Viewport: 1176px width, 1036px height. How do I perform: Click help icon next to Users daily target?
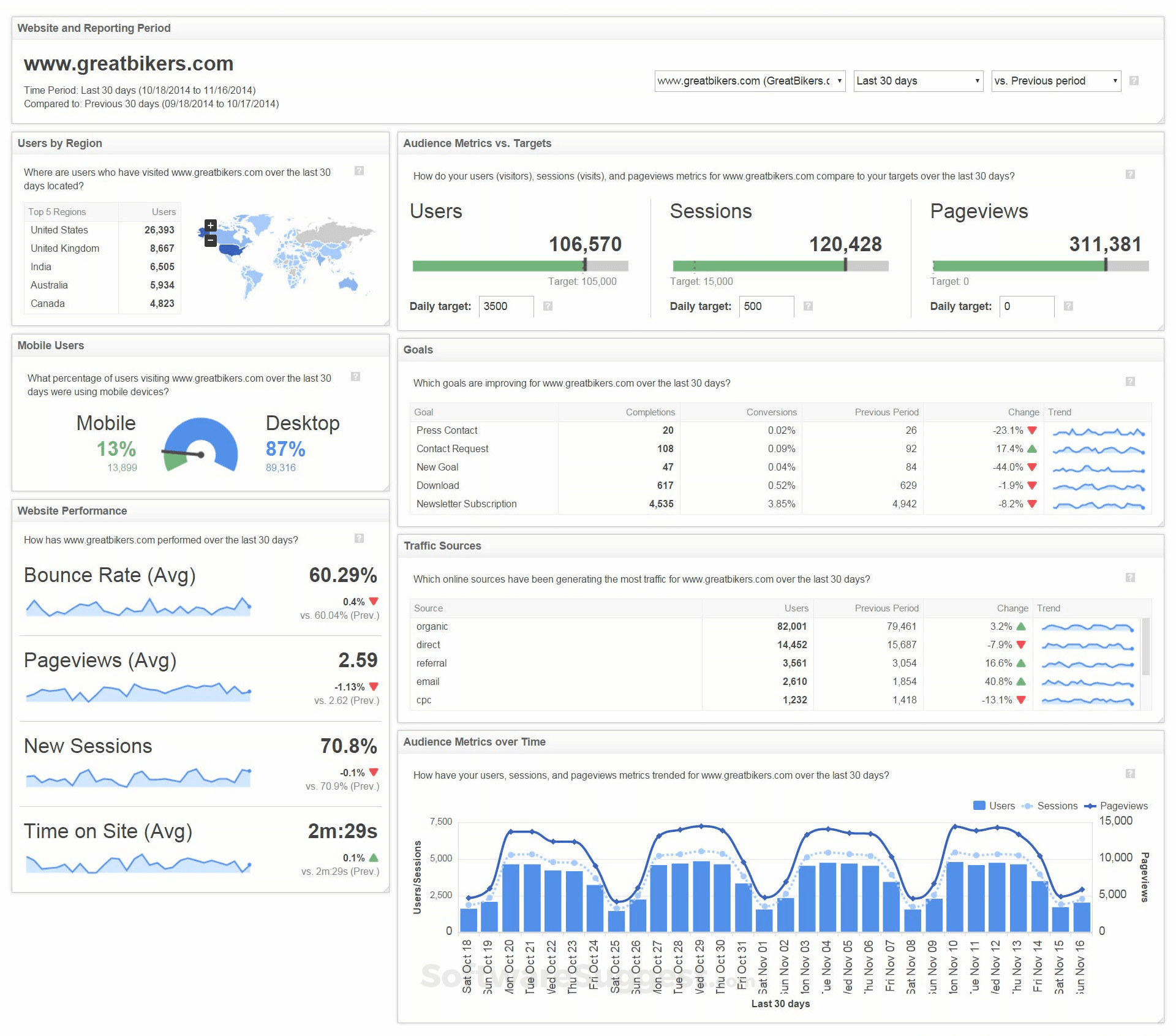(548, 306)
